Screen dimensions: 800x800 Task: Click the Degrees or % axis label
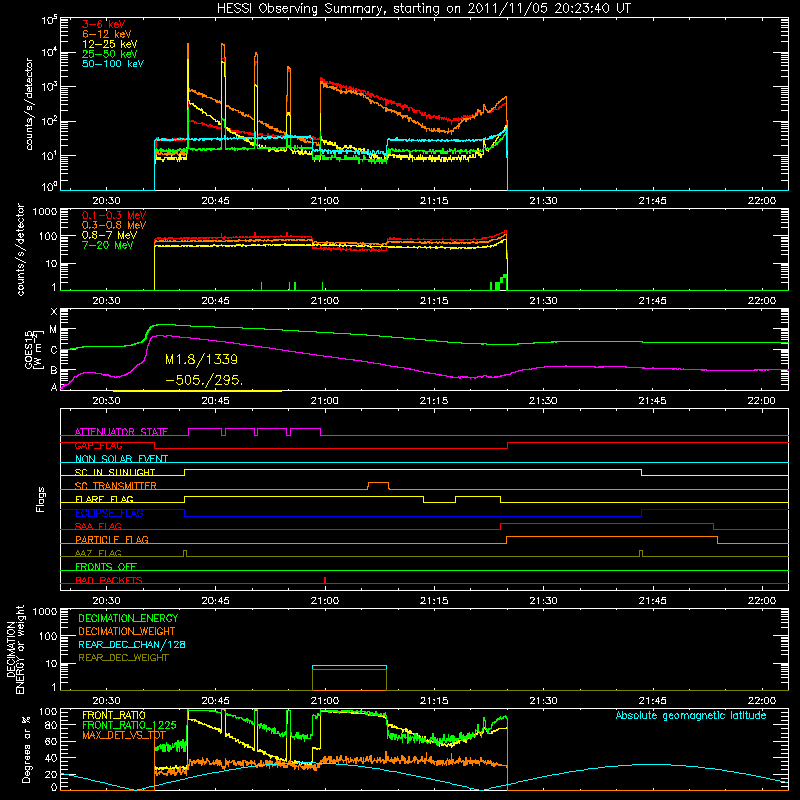[x=26, y=749]
